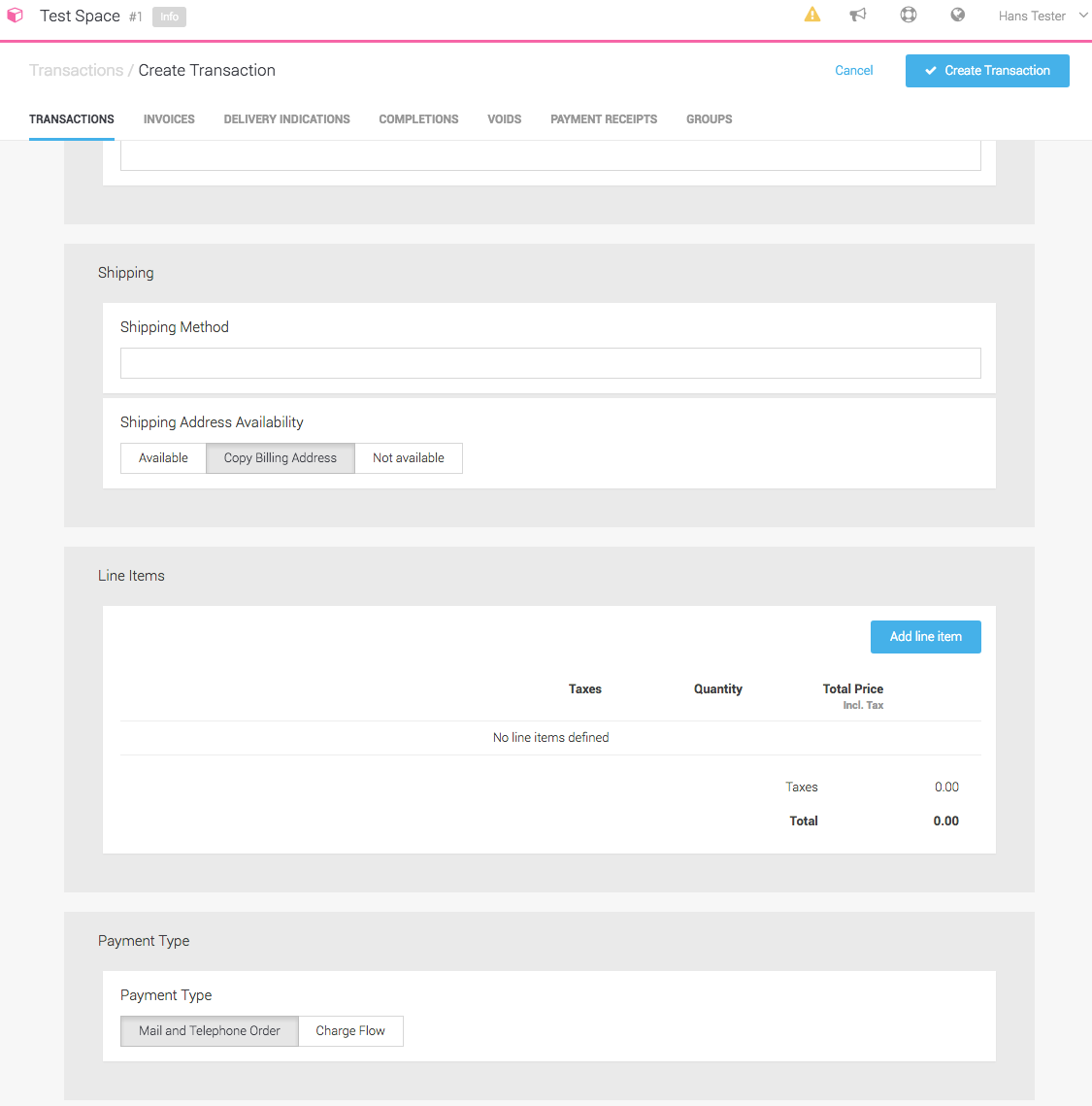Open the yellow warning triangle alert
The width and height of the screenshot is (1092, 1106).
[812, 15]
